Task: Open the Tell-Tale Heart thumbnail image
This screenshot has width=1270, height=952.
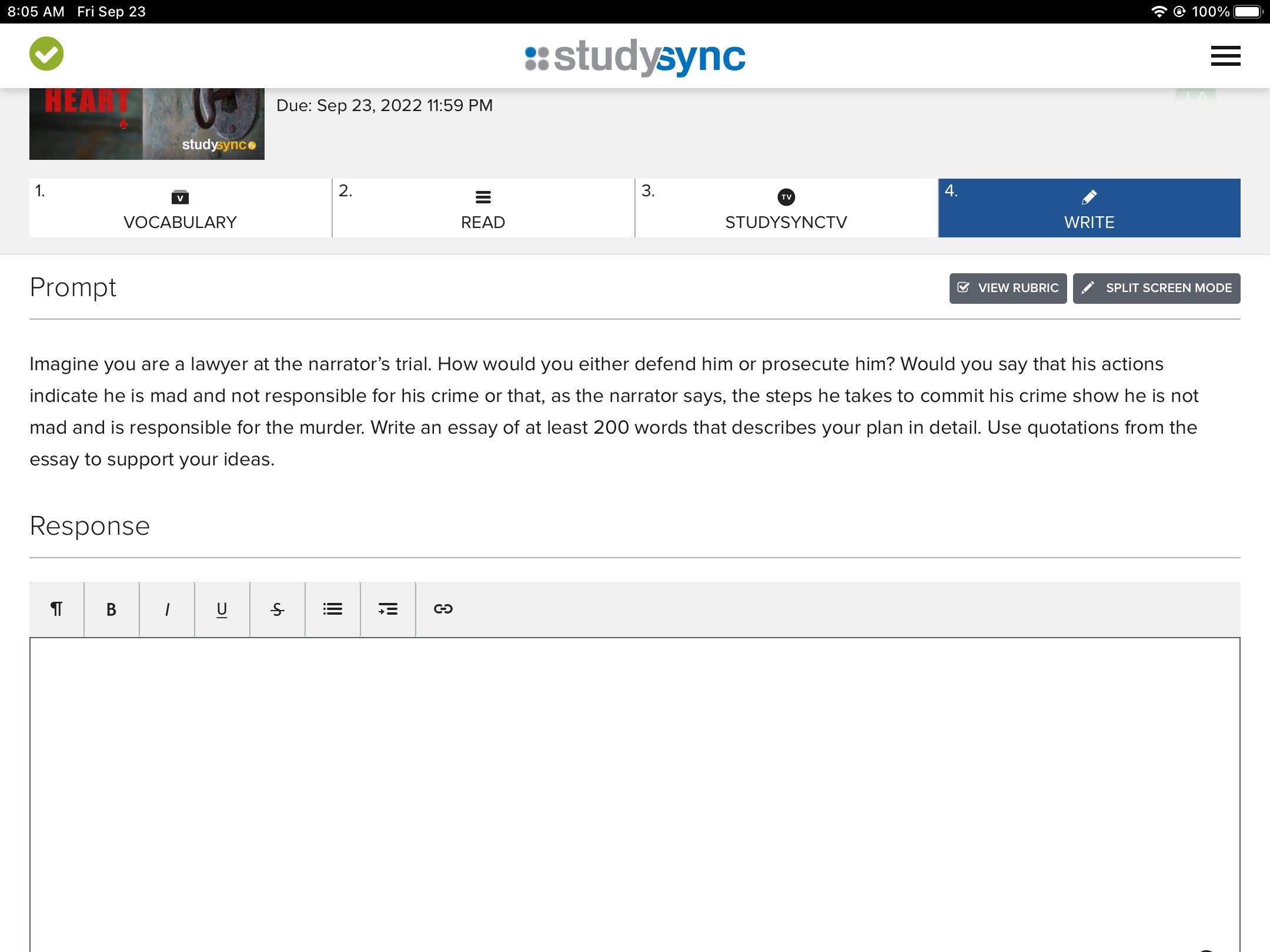Action: (146, 124)
